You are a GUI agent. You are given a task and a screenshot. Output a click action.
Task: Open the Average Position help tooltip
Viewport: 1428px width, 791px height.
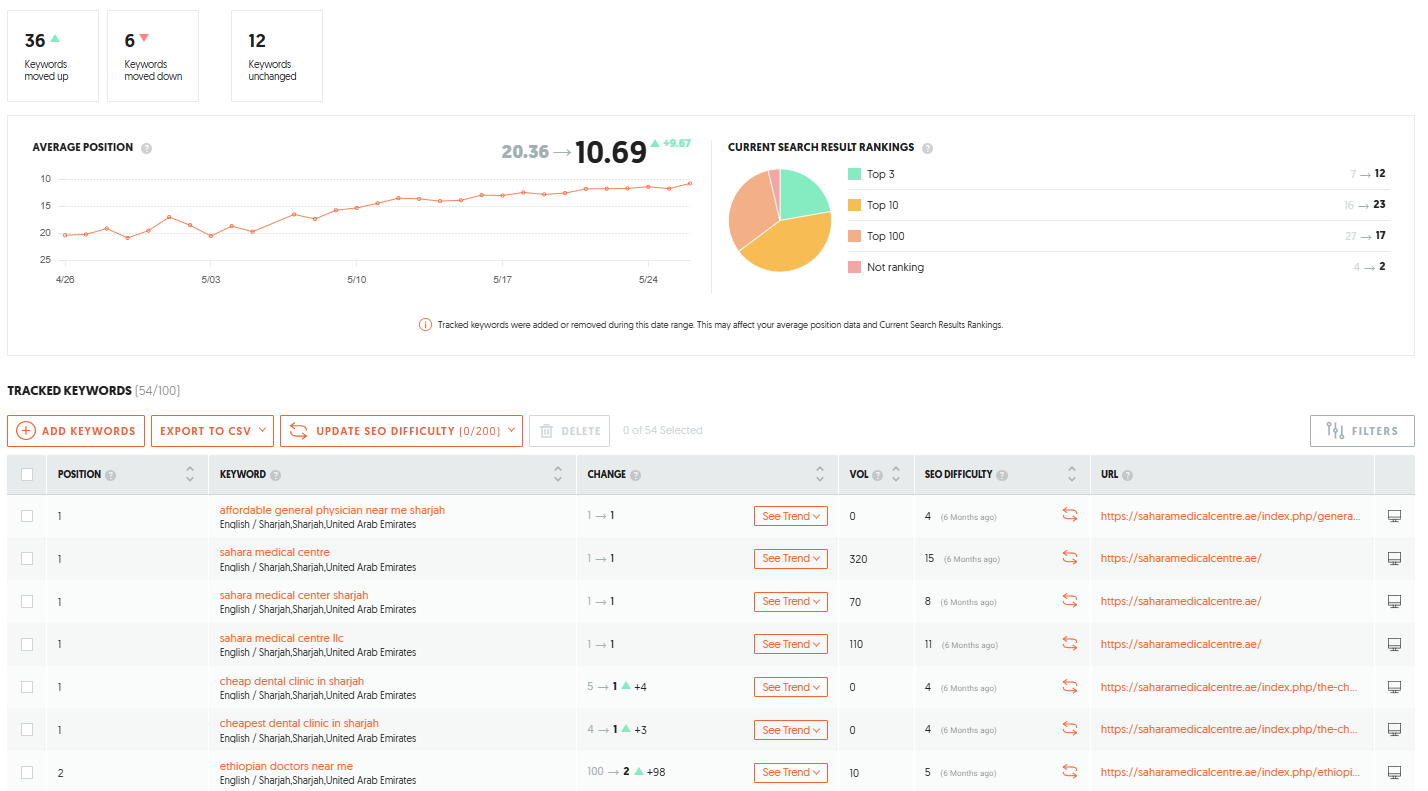pos(146,147)
